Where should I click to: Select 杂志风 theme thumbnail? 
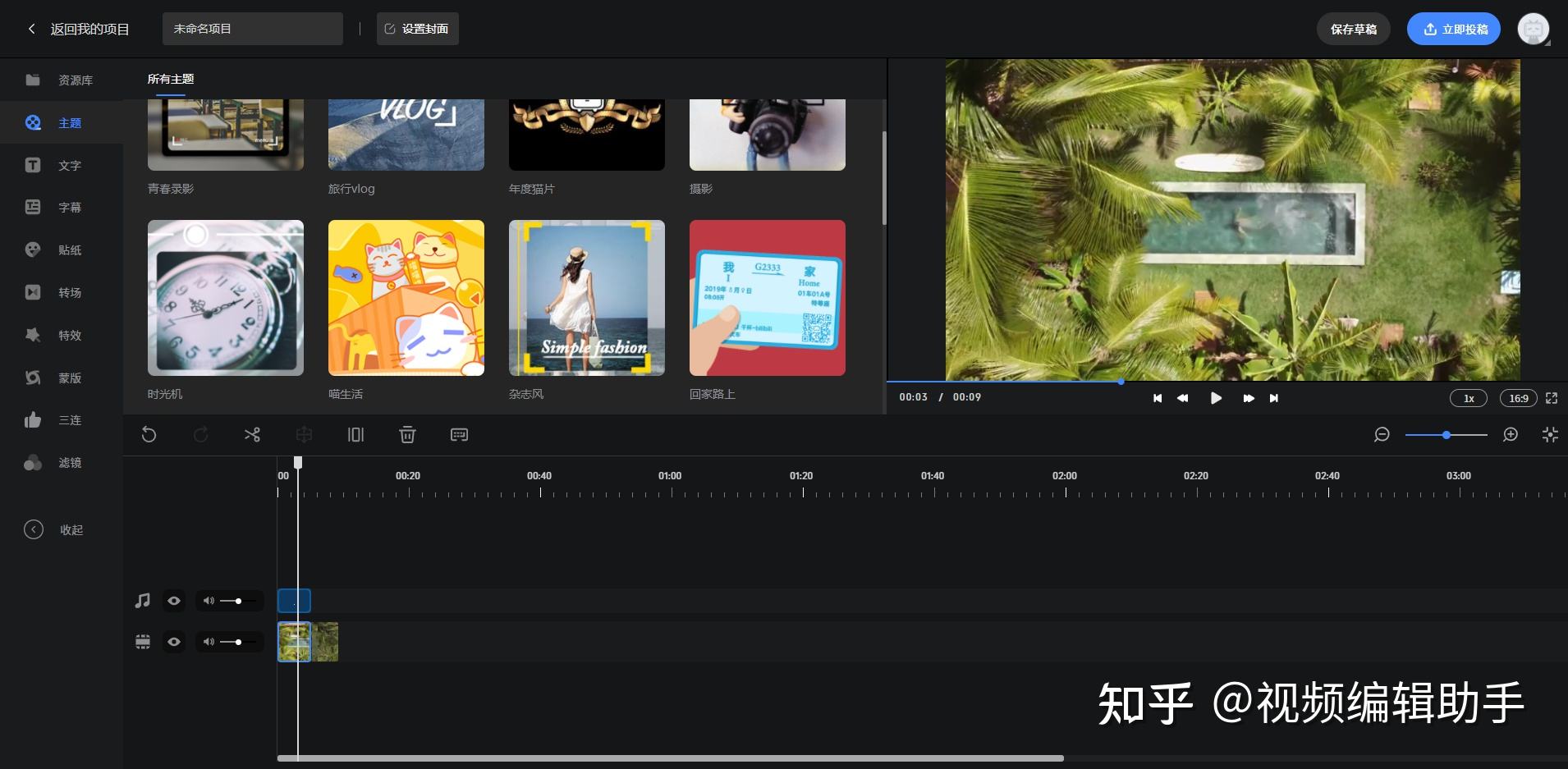[x=587, y=298]
